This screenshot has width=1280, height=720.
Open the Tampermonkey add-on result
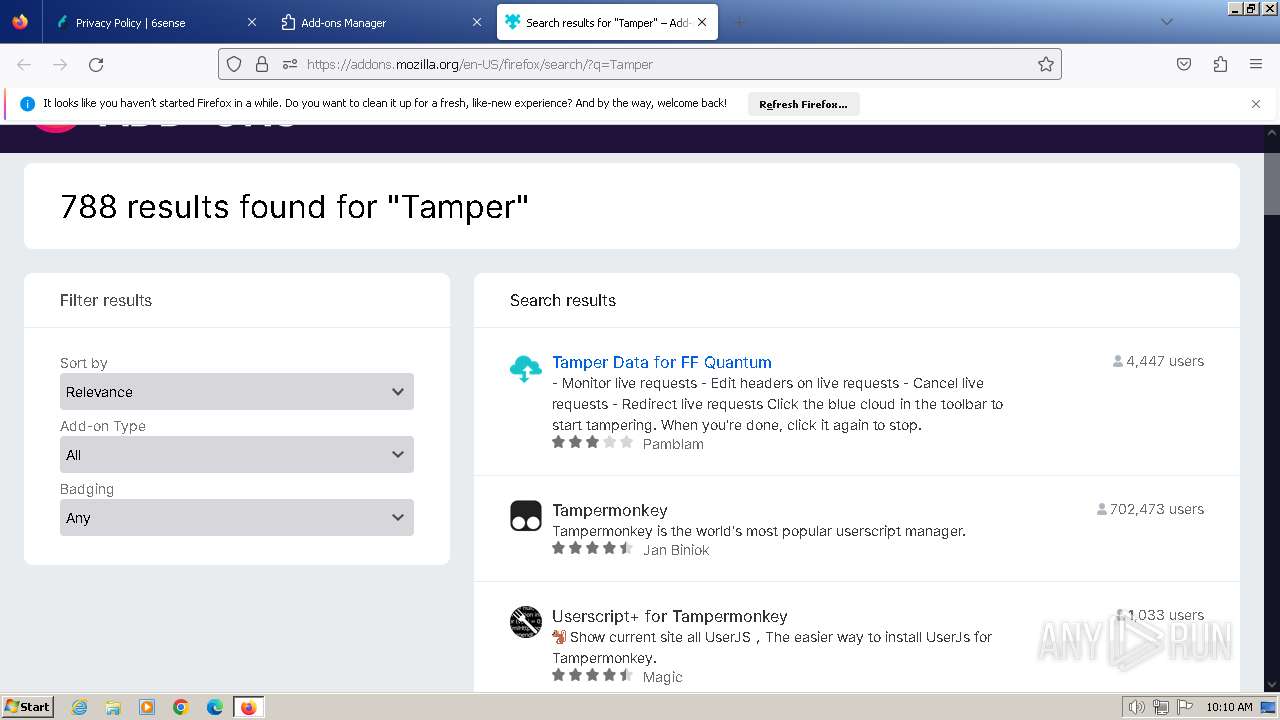pos(610,510)
